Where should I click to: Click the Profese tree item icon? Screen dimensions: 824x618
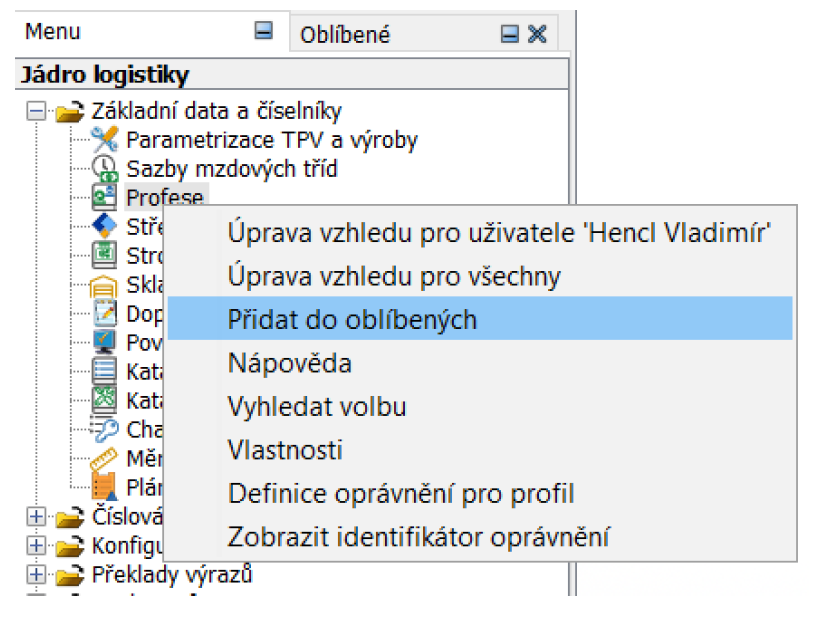105,197
